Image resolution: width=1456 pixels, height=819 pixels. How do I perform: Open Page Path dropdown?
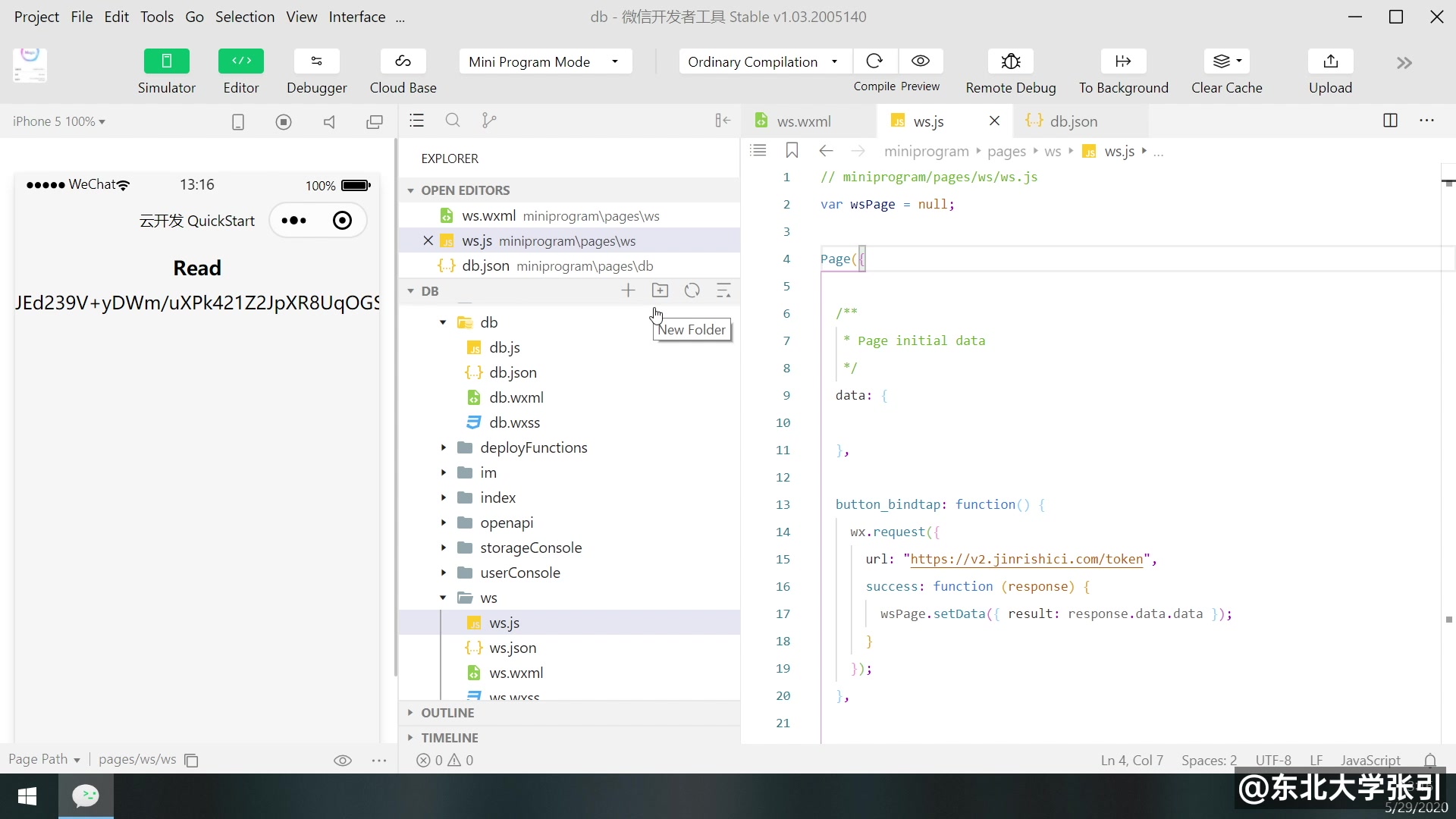point(44,759)
